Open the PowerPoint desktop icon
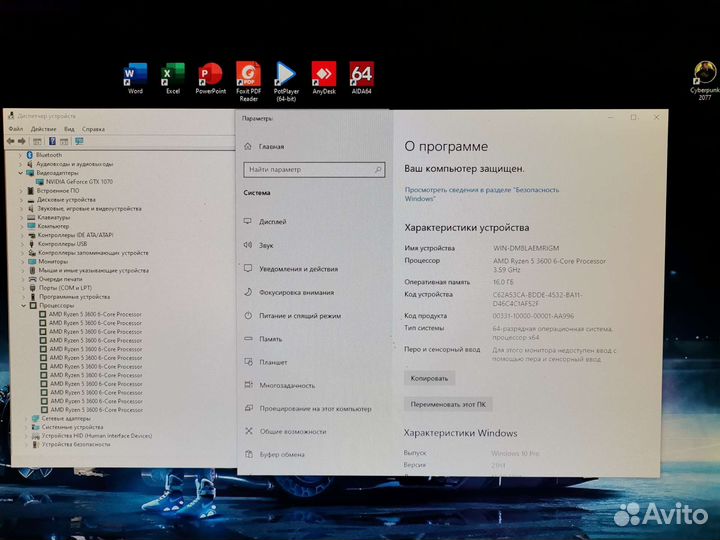This screenshot has height=540, width=720. pyautogui.click(x=210, y=75)
